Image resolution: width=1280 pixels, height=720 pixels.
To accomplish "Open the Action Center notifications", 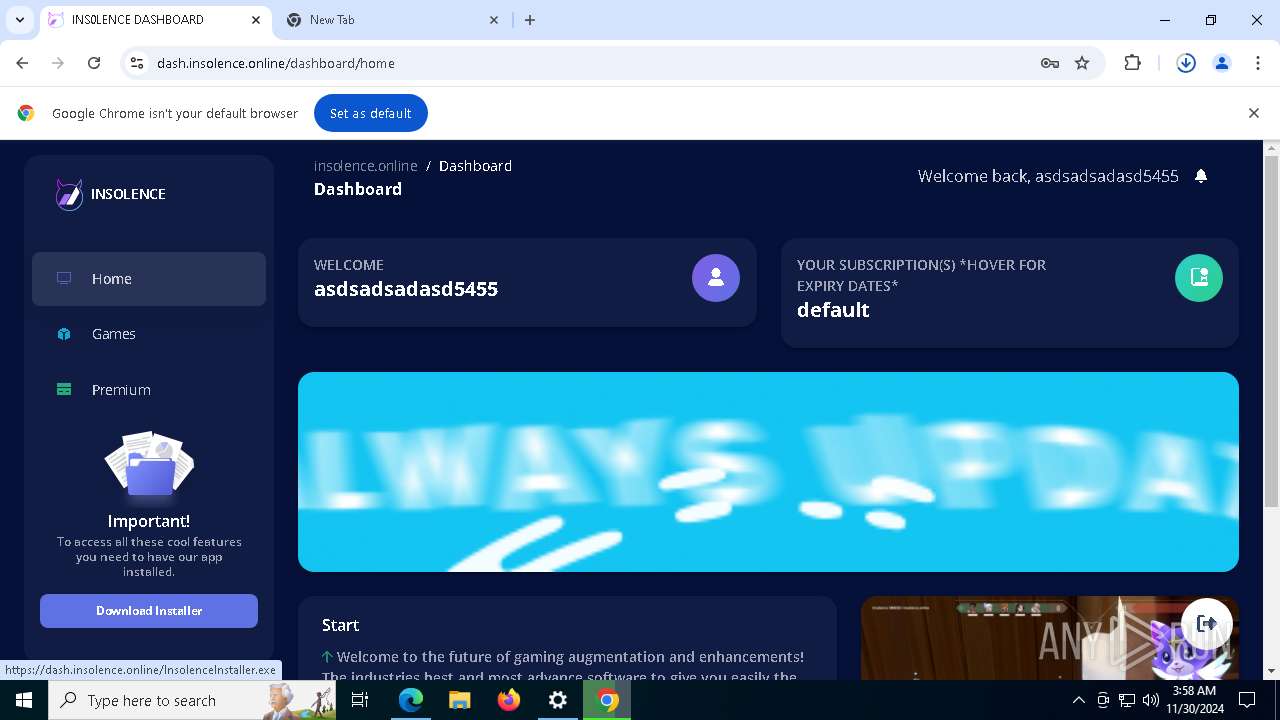I will 1247,700.
